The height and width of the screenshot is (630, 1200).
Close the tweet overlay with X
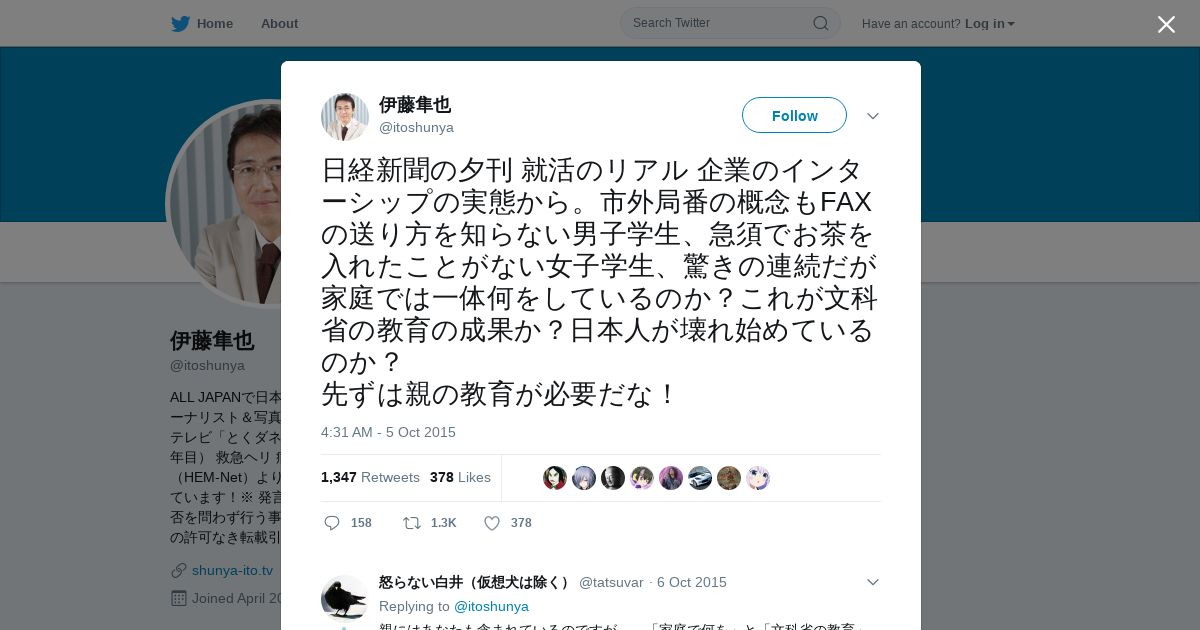click(1166, 24)
